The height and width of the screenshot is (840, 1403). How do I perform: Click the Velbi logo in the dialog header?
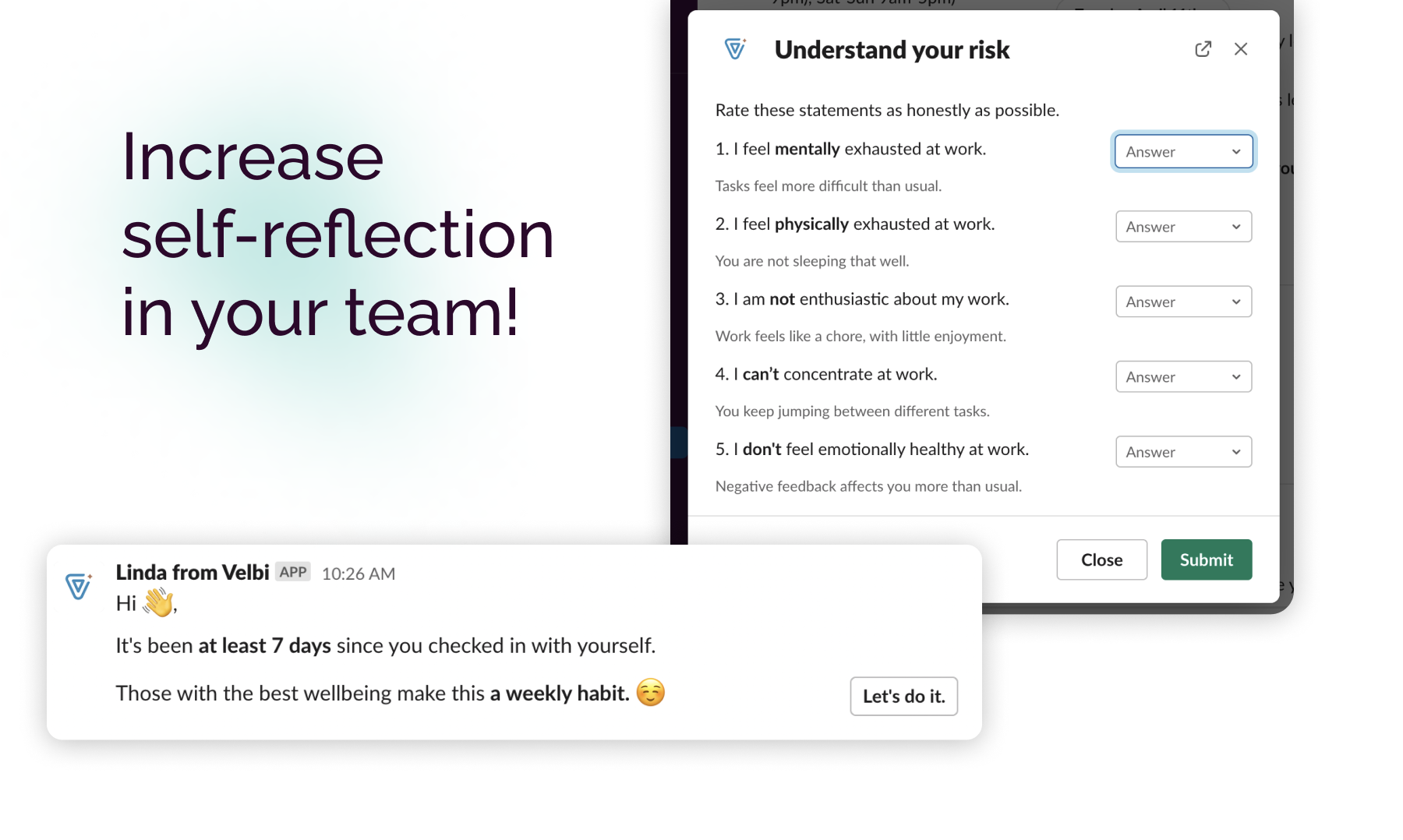[x=735, y=49]
